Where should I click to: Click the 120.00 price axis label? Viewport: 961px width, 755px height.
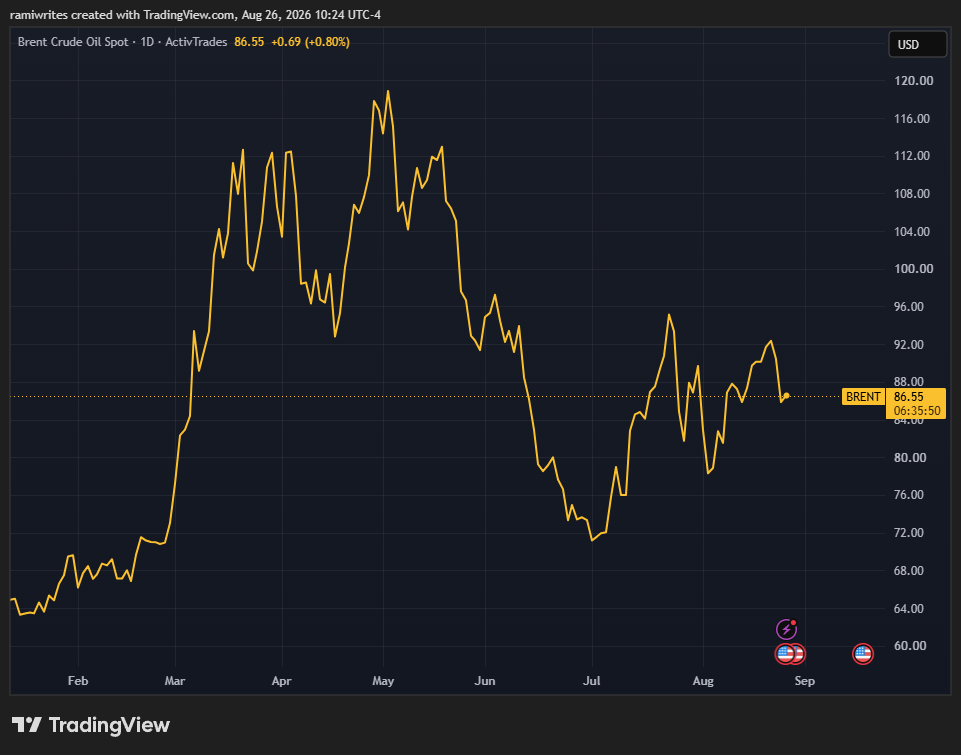click(913, 81)
